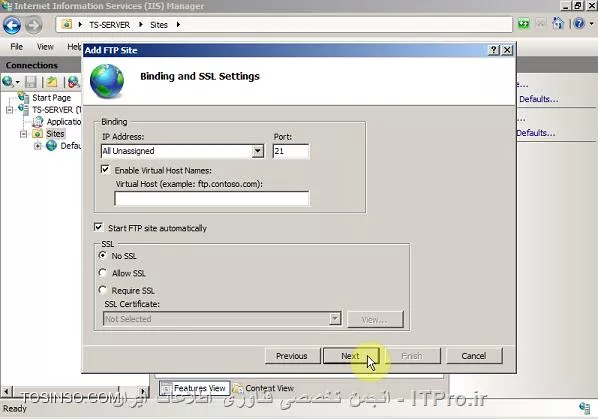This screenshot has width=598, height=419.
Task: Open the Help icon dropdown arrow
Action: click(592, 24)
